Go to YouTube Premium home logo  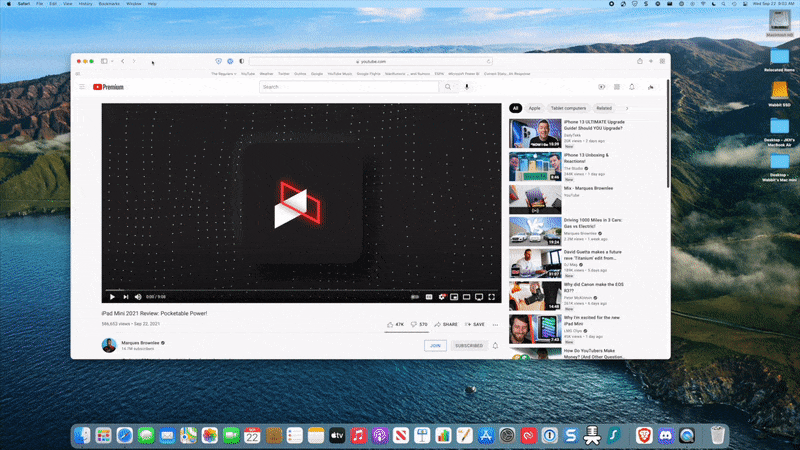(108, 87)
